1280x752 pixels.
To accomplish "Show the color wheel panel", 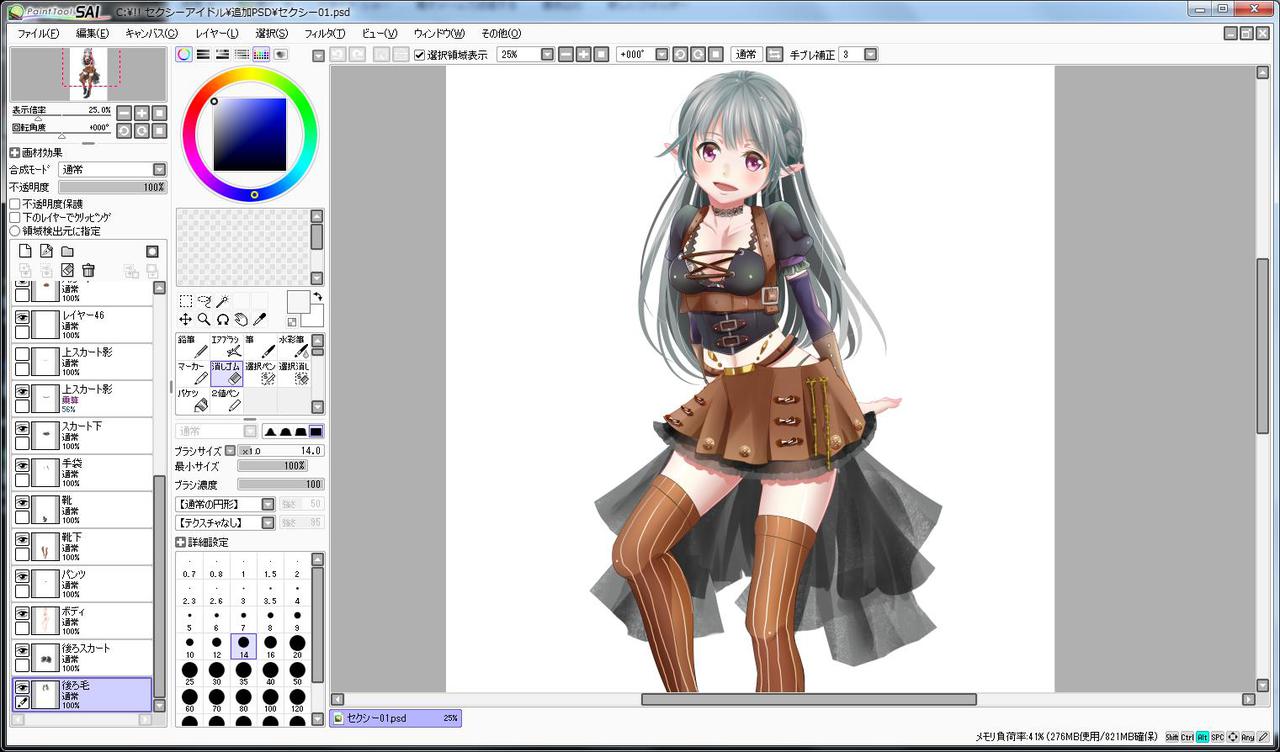I will tap(184, 55).
